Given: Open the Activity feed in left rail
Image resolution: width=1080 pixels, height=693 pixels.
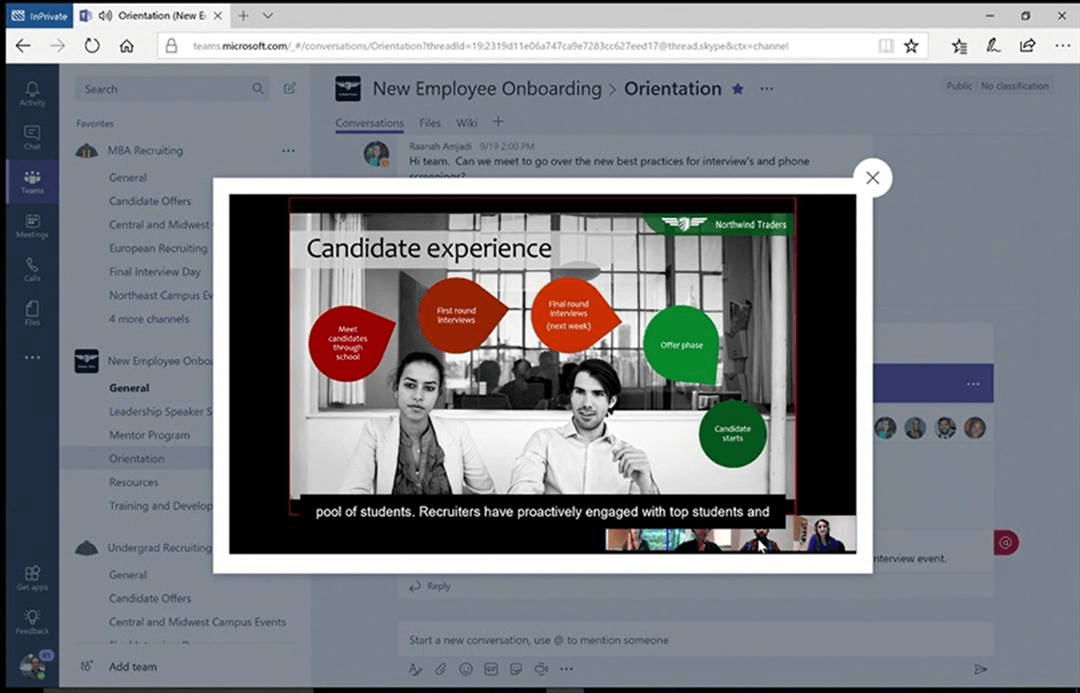Looking at the screenshot, I should pyautogui.click(x=32, y=93).
